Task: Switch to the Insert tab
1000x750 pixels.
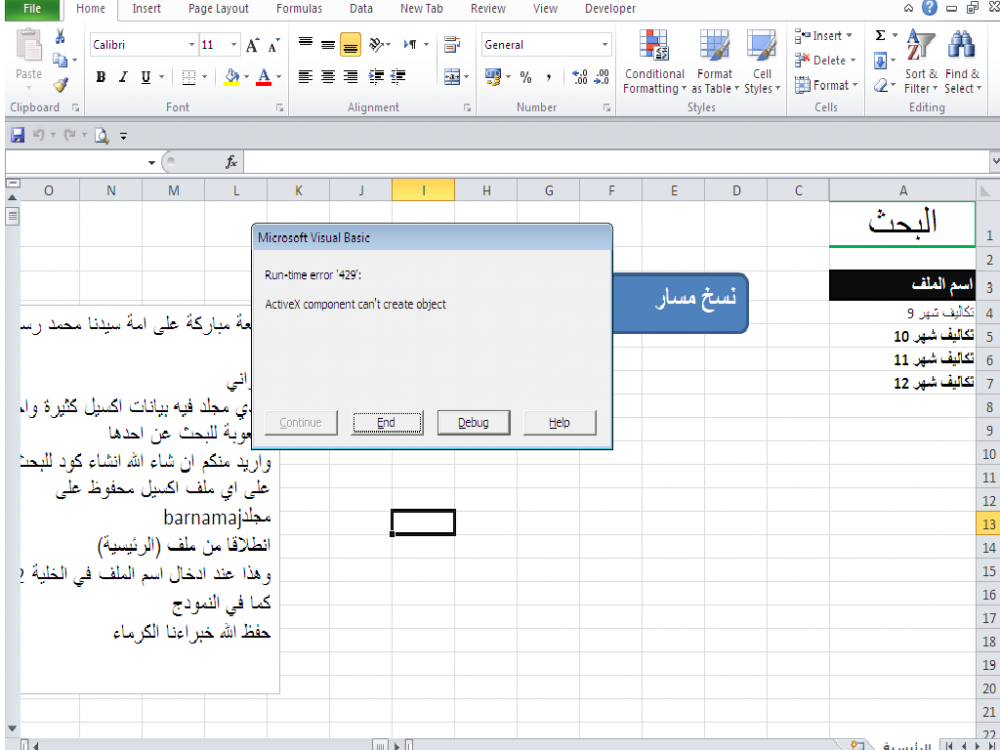Action: click(146, 9)
